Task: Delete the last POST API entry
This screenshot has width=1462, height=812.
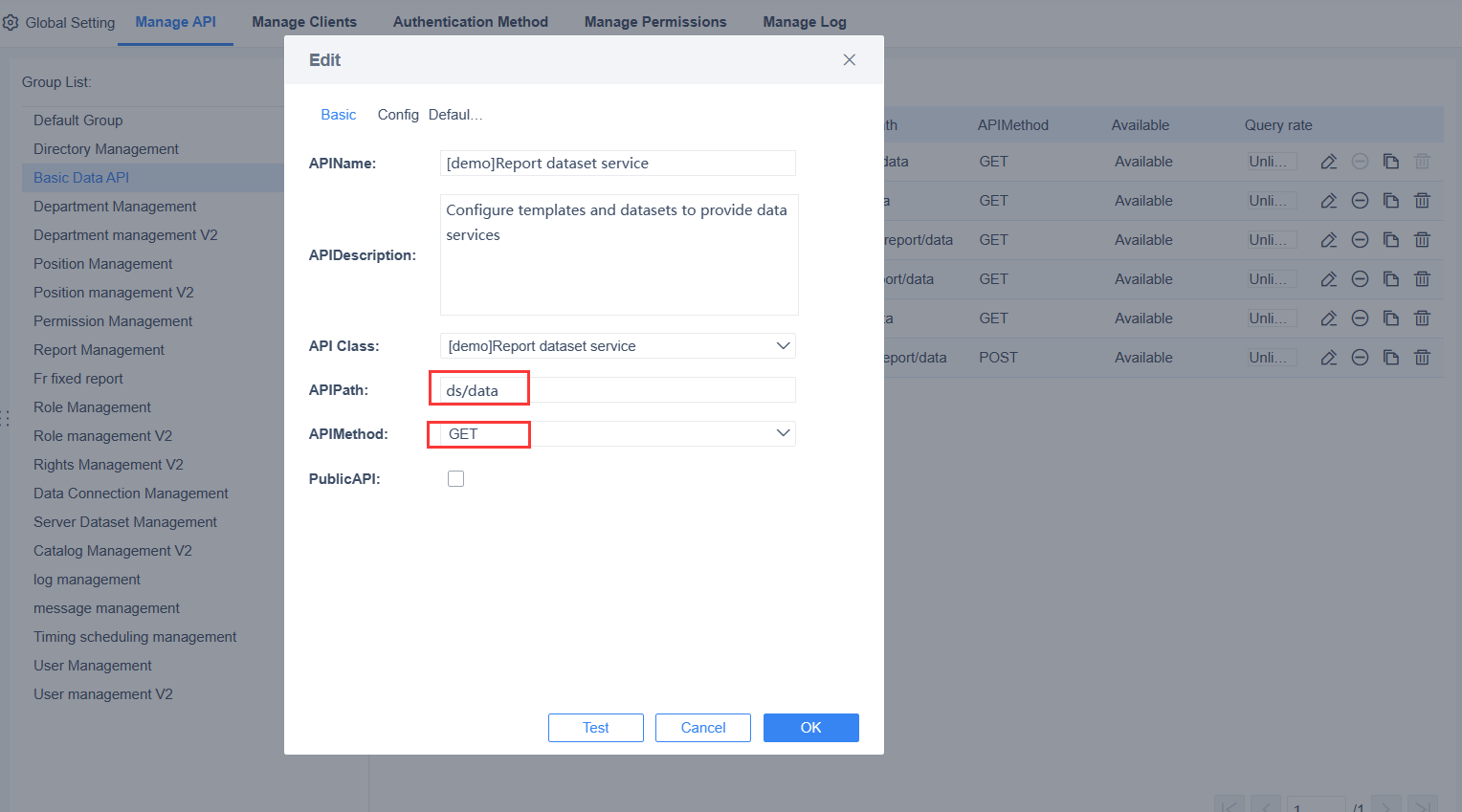Action: (1422, 357)
